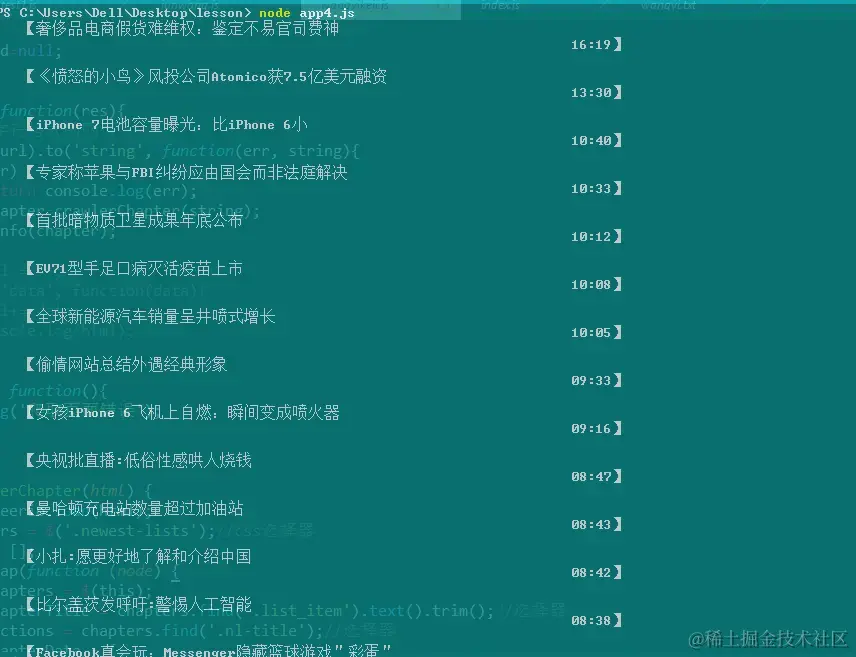This screenshot has height=657, width=856.
Task: Click the text cursor position in the editor
Action: [176, 581]
